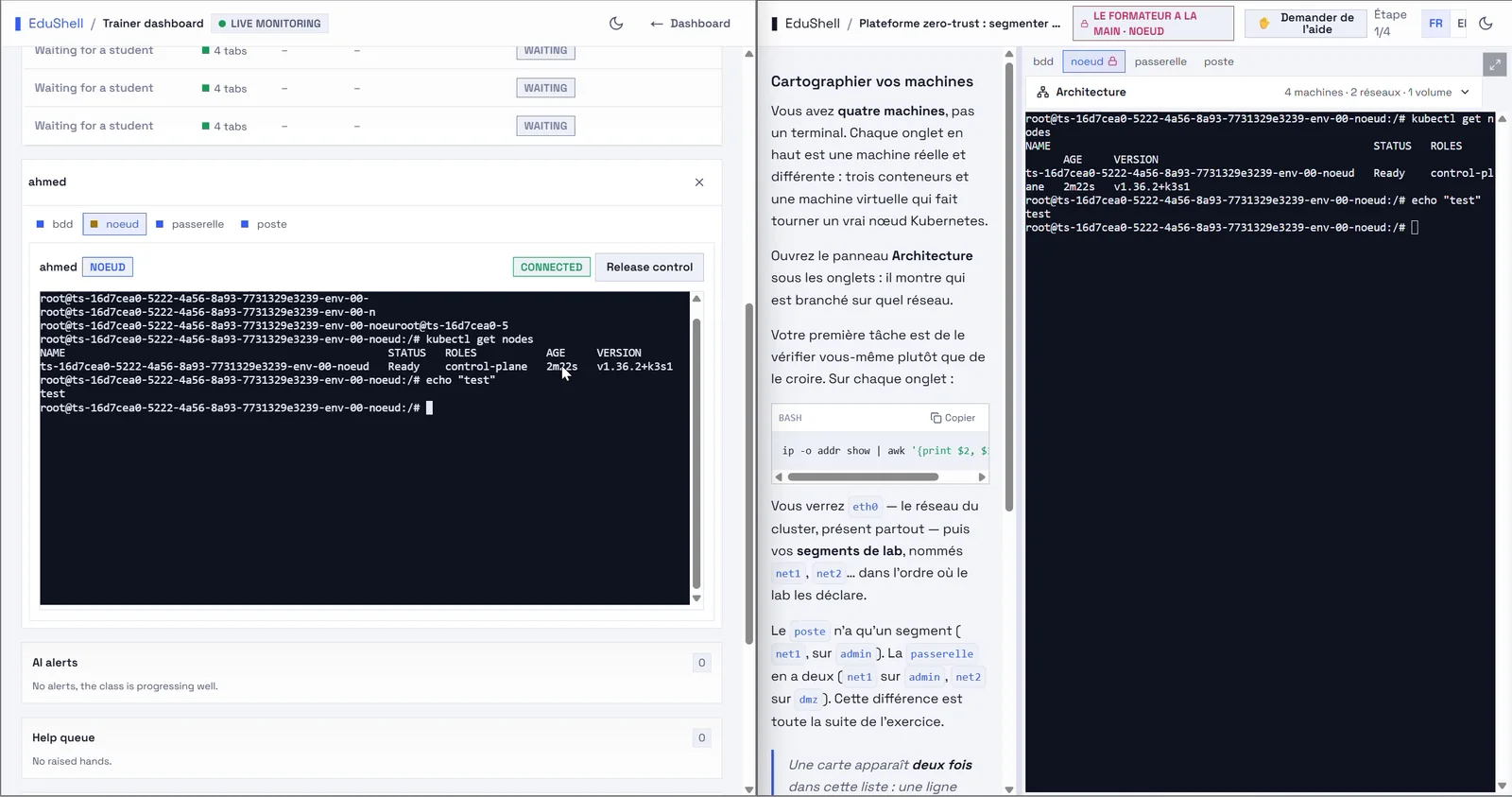
Task: Click in the student lab terminal prompt
Action: 1415,228
